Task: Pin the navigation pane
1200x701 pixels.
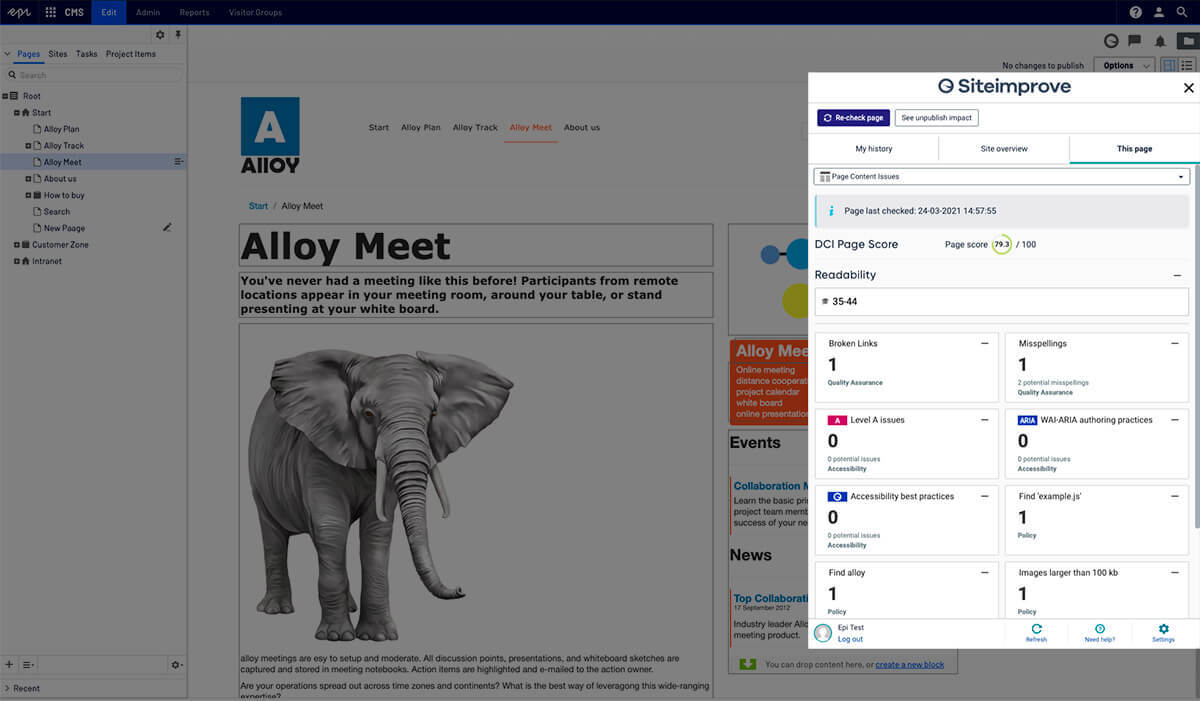Action: [x=178, y=35]
